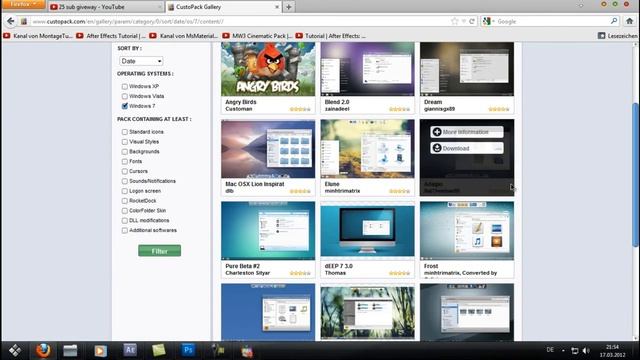Open the Angry Birds pack title
The height and width of the screenshot is (360, 640).
(x=241, y=102)
